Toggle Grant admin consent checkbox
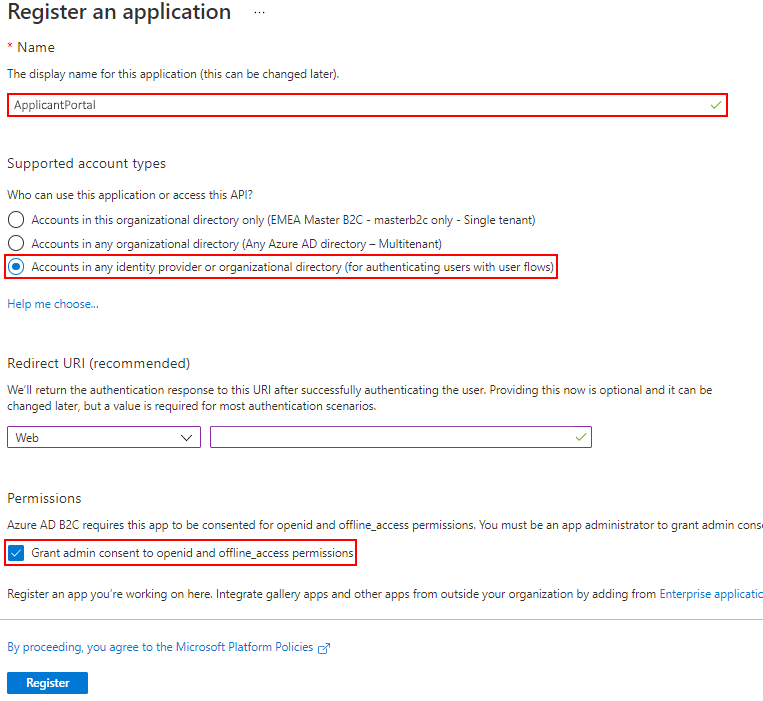763x701 pixels. point(16,553)
